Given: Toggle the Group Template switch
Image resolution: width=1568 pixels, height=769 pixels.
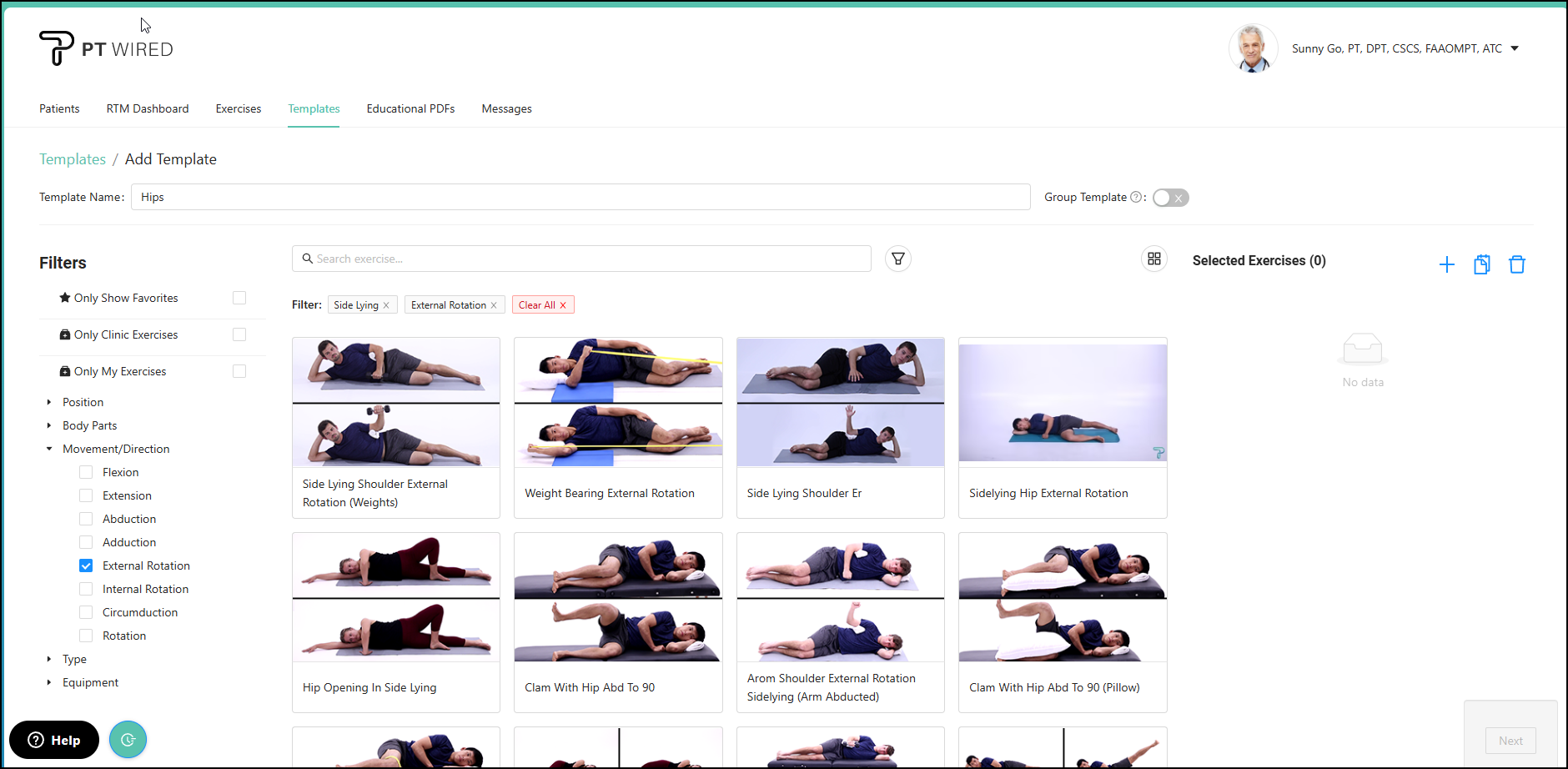Looking at the screenshot, I should click(1170, 198).
